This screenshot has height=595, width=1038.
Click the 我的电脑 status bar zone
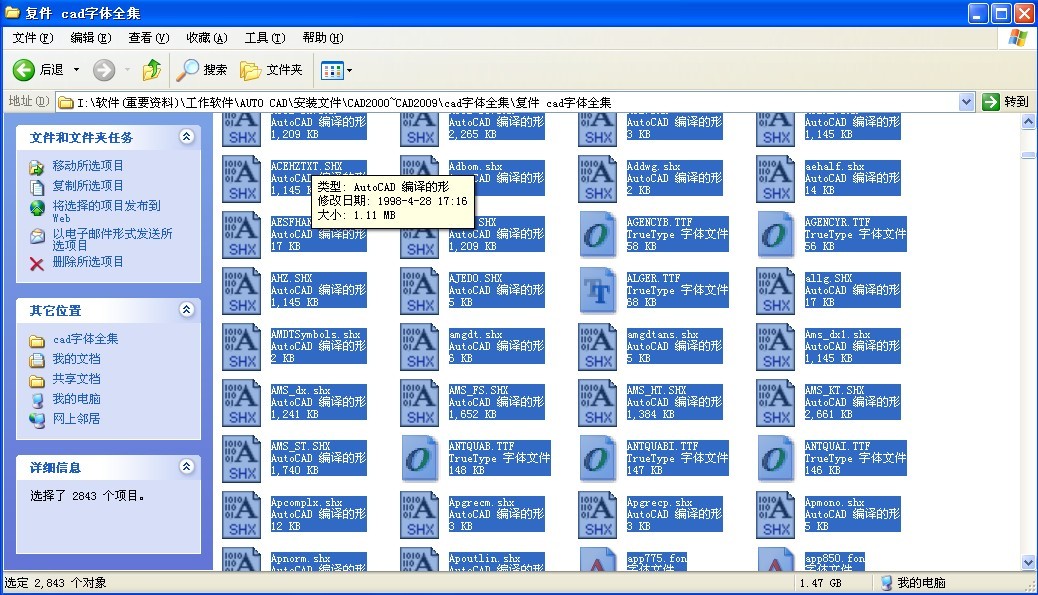(914, 583)
